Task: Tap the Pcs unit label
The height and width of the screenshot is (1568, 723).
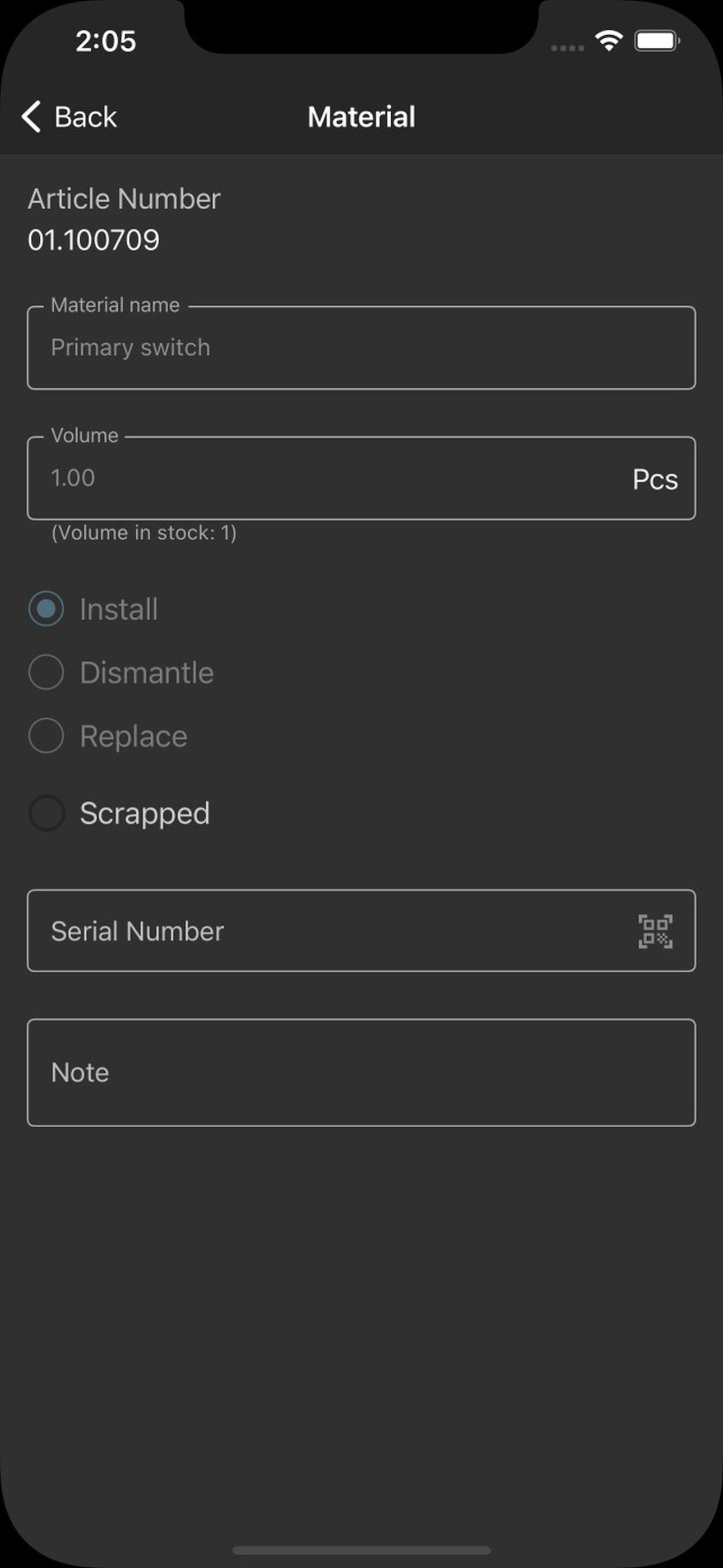Action: [x=655, y=479]
